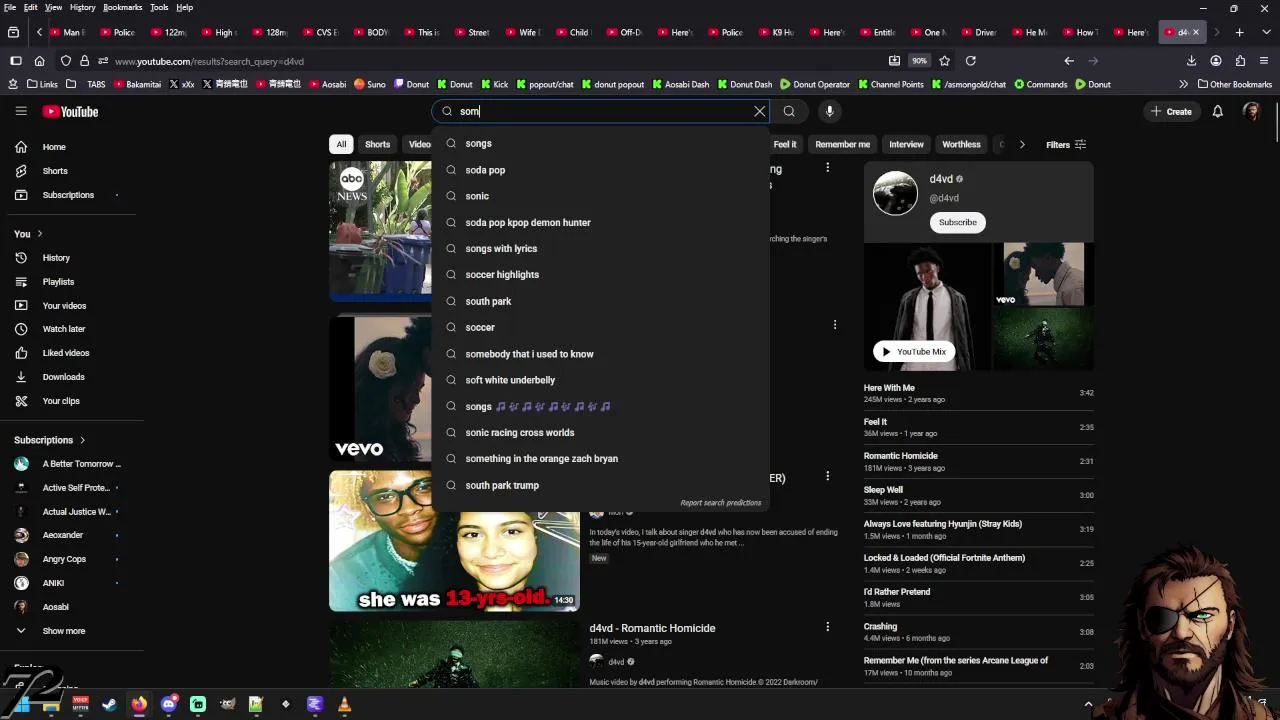Image resolution: width=1280 pixels, height=720 pixels.
Task: Expand the You section chevron
Action: 40,234
